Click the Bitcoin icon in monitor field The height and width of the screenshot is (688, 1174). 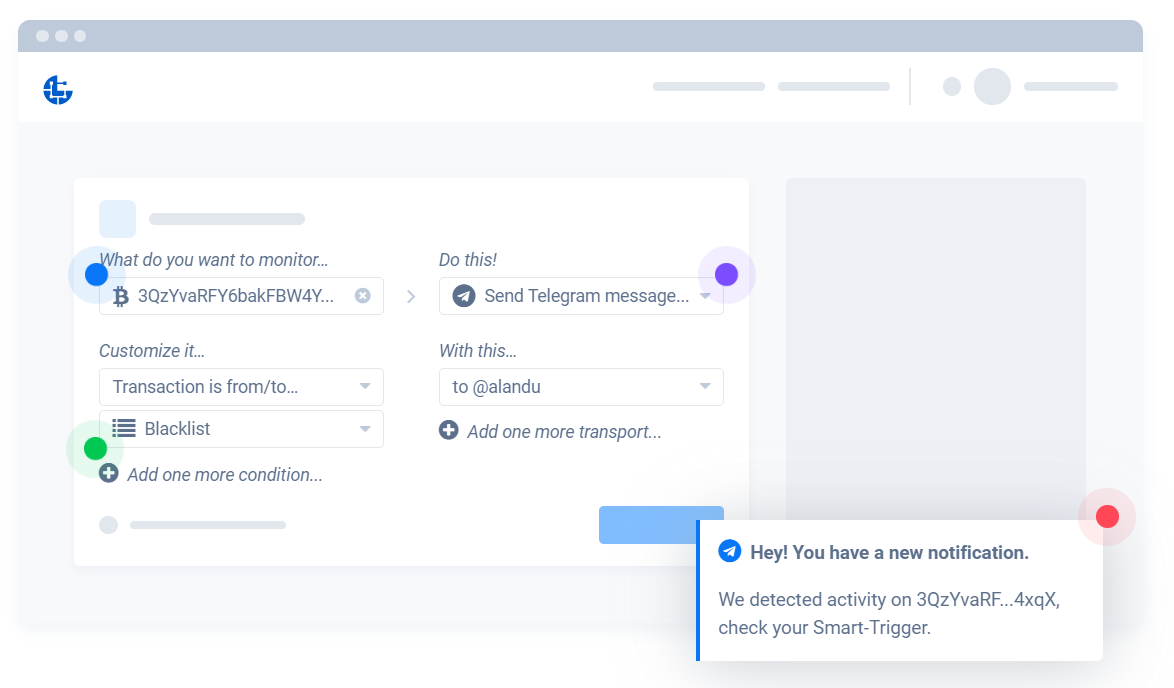point(121,296)
